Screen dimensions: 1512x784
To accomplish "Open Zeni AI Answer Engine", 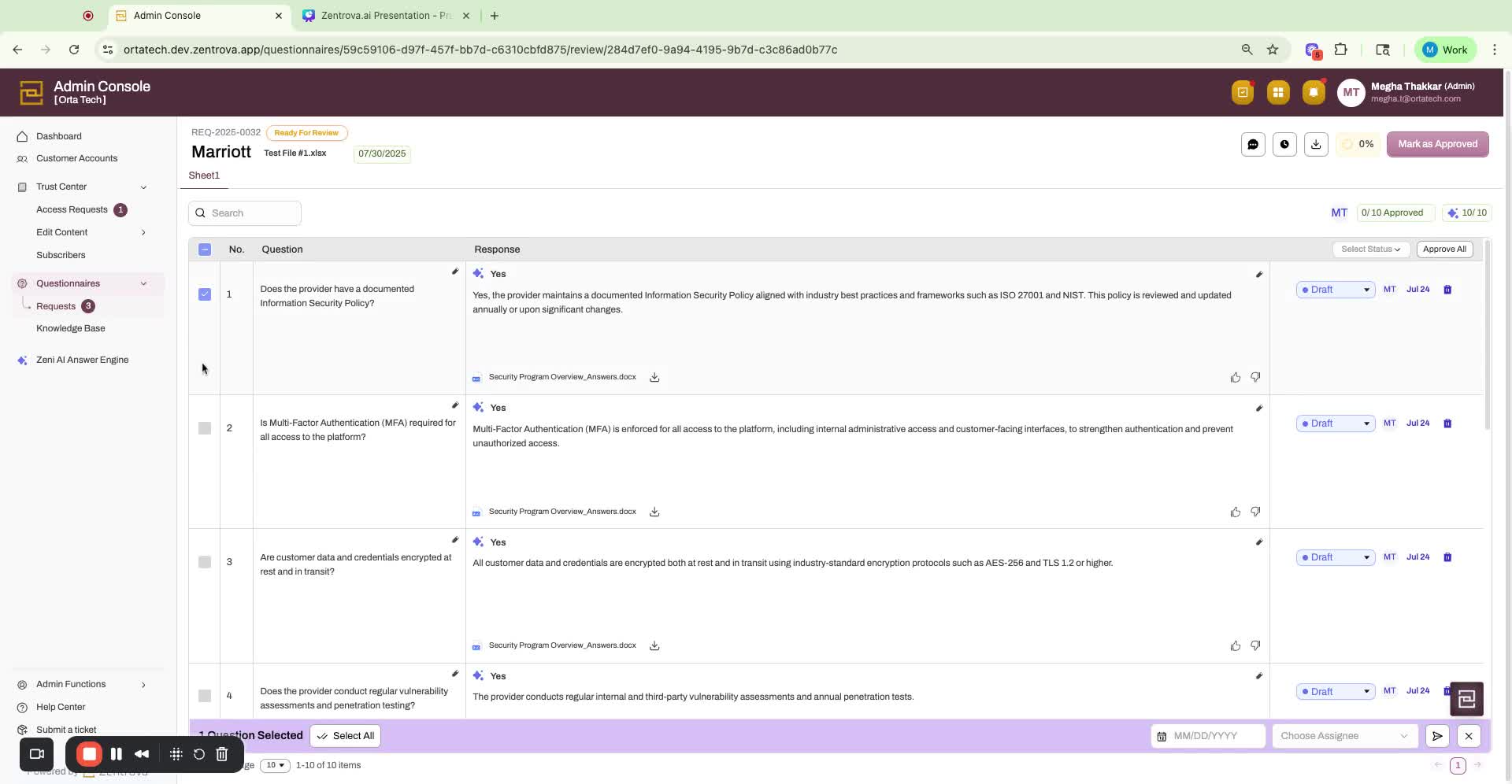I will (82, 361).
